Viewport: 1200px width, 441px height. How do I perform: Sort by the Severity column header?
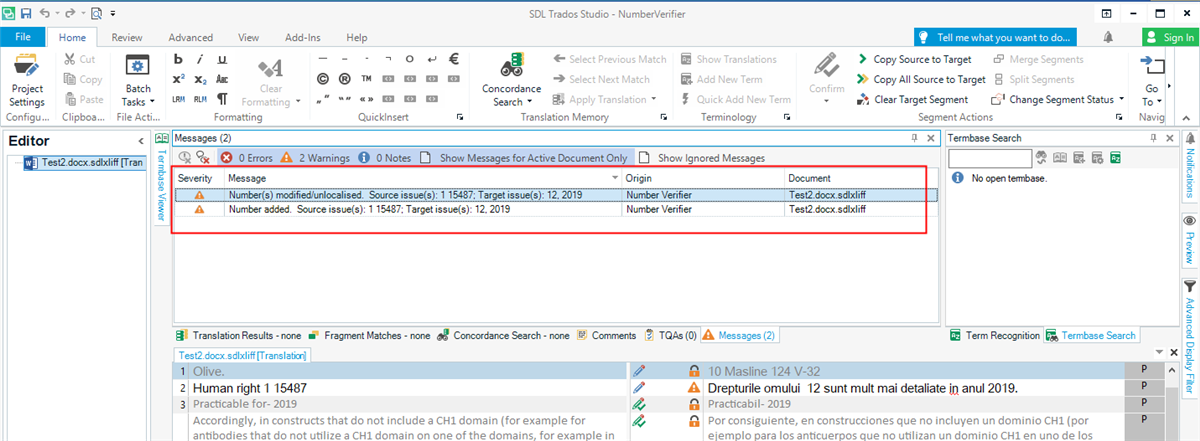click(199, 177)
